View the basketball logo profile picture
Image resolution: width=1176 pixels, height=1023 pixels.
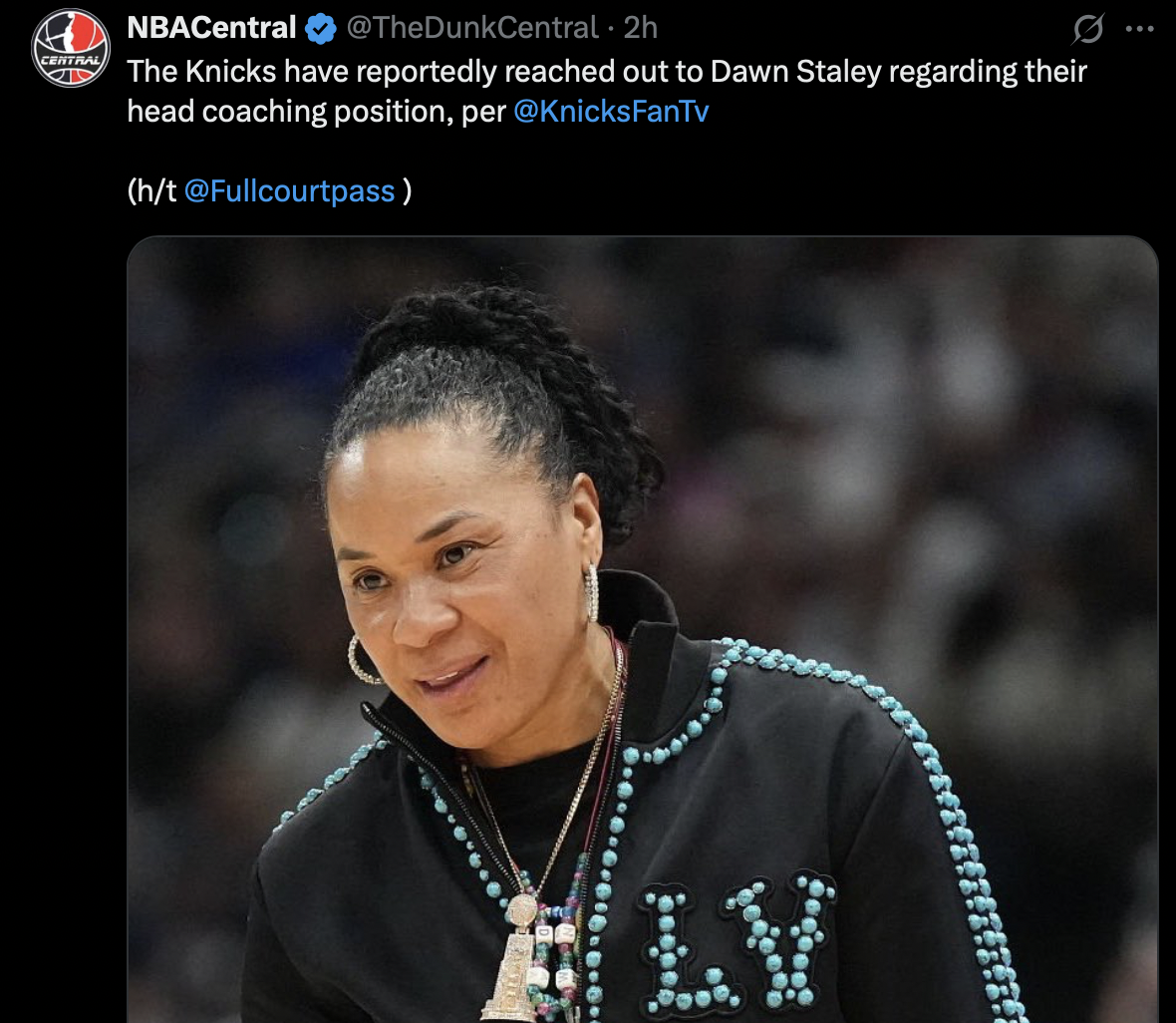pyautogui.click(x=71, y=48)
